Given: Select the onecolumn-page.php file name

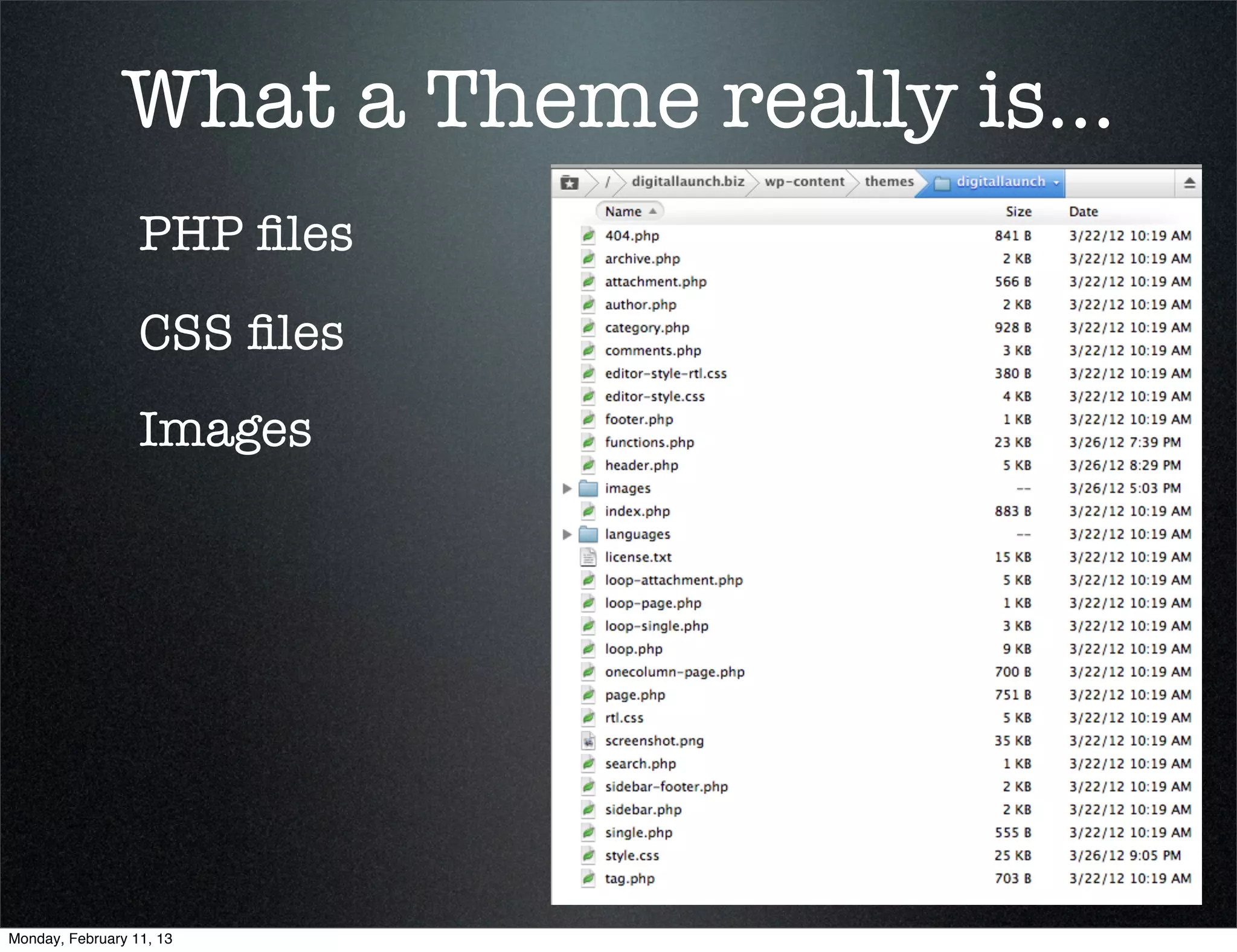Looking at the screenshot, I should [675, 672].
